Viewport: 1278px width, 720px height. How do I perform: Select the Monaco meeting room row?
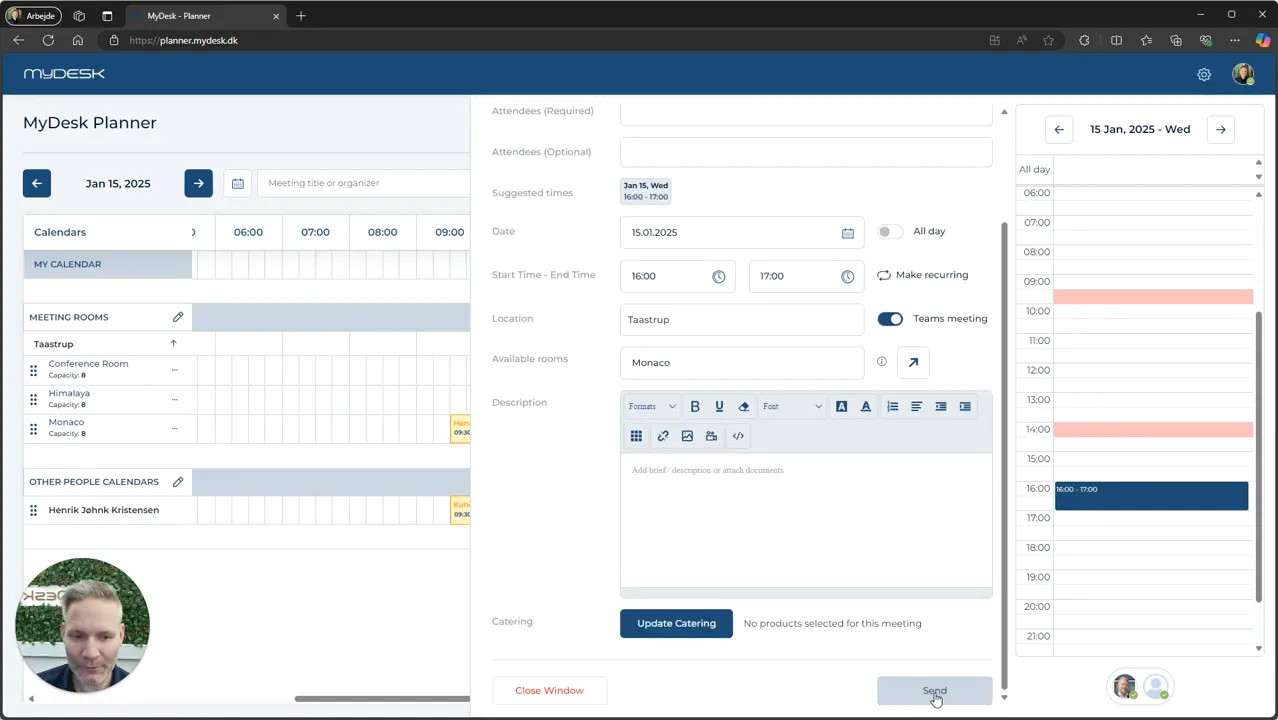click(x=107, y=428)
